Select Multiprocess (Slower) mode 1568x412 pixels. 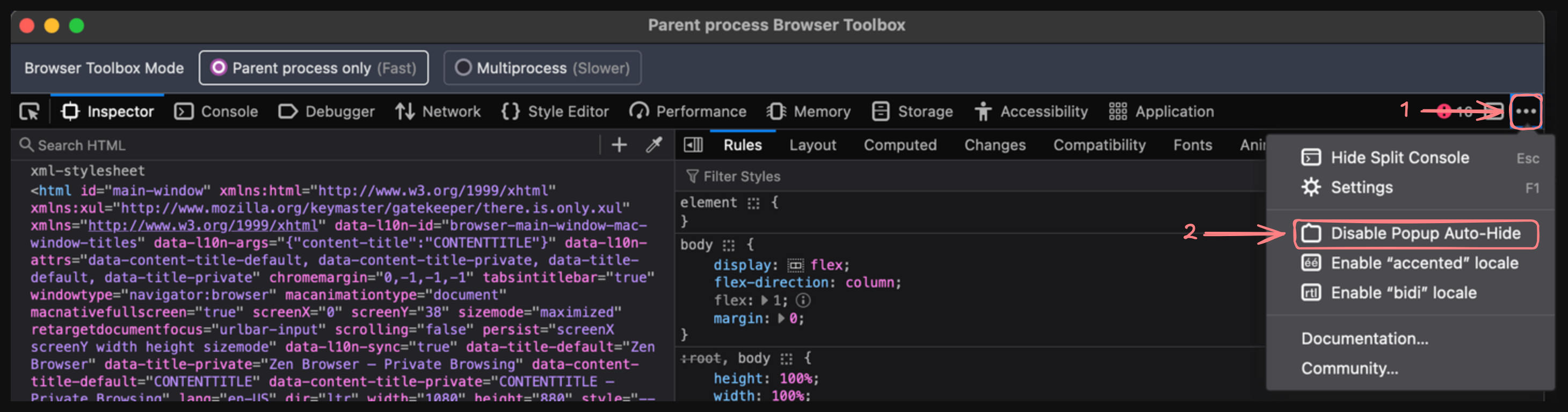click(x=542, y=68)
